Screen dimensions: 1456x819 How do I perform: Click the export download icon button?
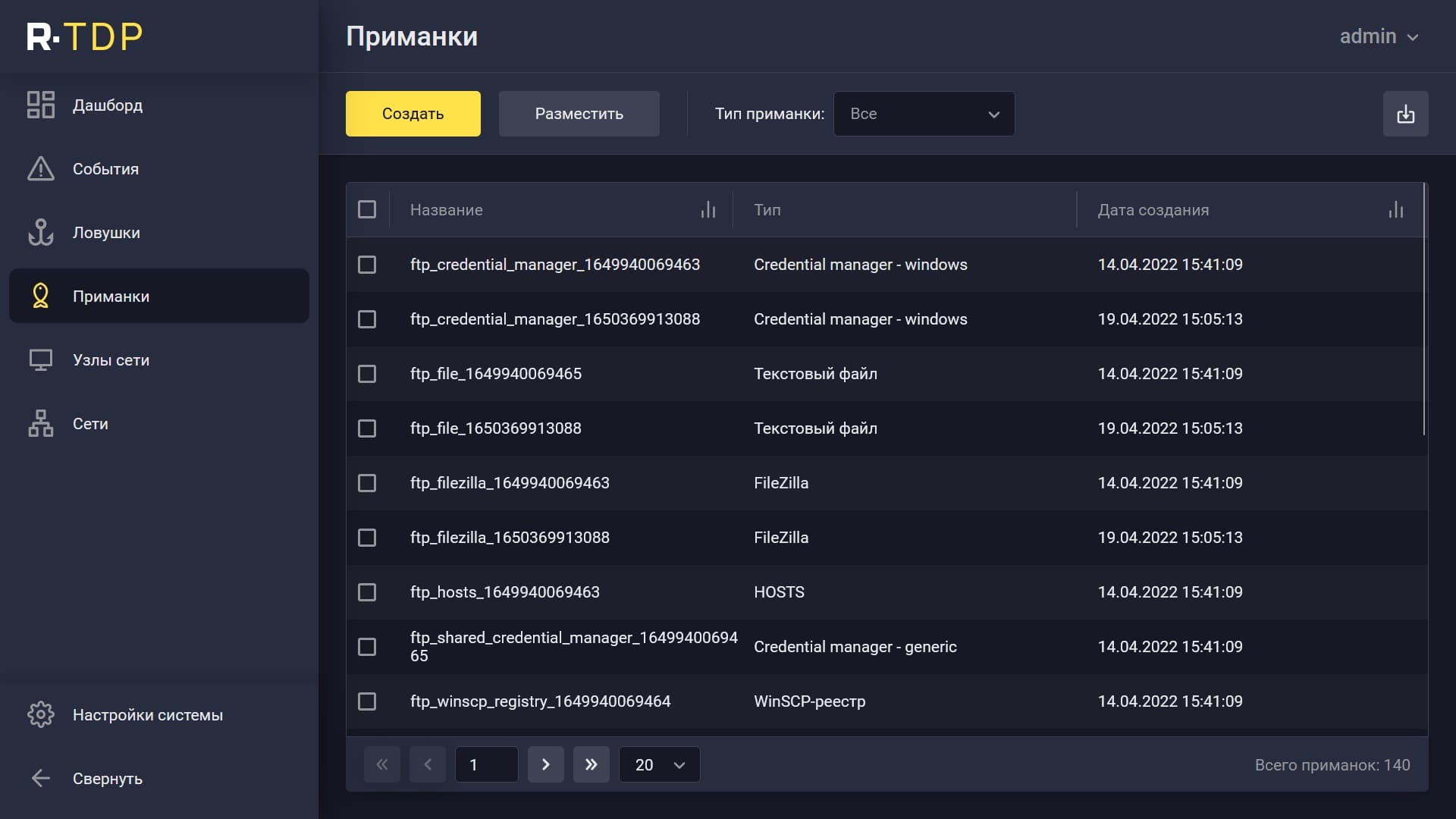point(1405,114)
